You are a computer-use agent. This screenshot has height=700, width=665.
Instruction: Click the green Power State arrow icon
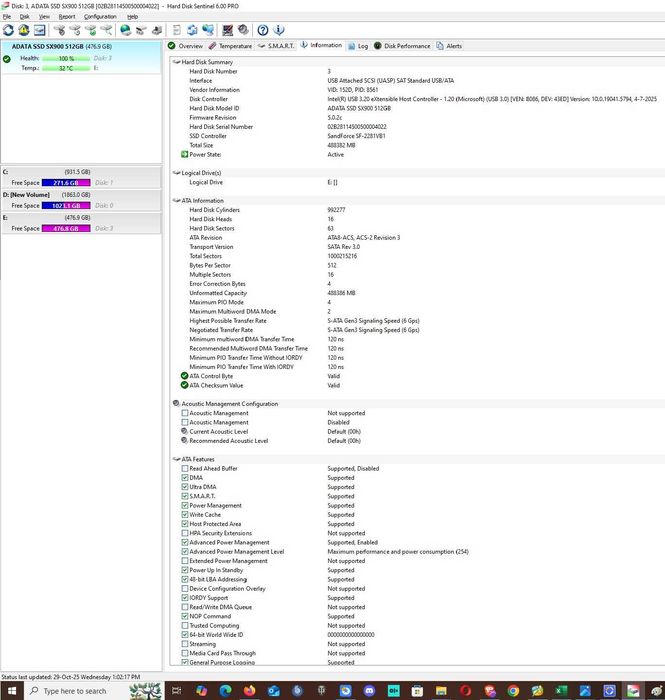tap(184, 154)
